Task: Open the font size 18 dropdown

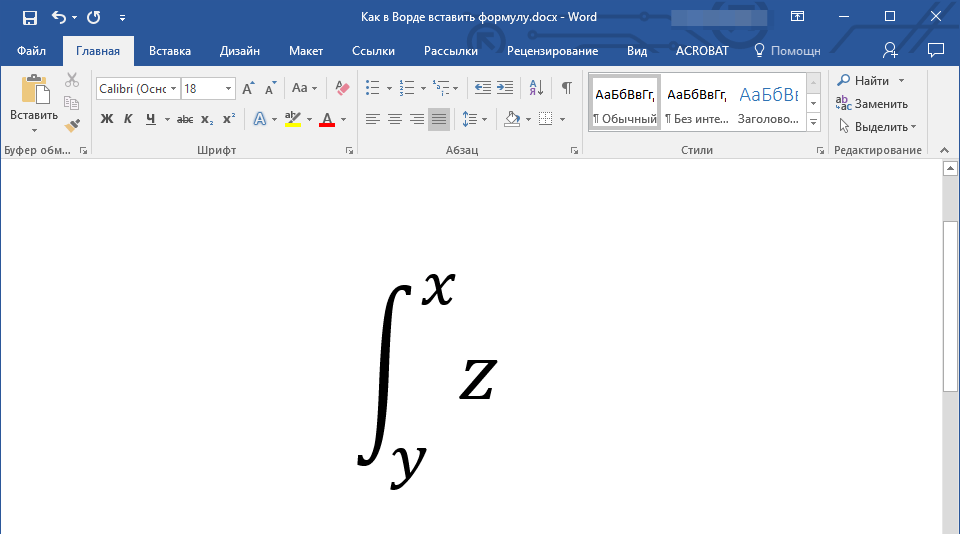Action: point(228,89)
